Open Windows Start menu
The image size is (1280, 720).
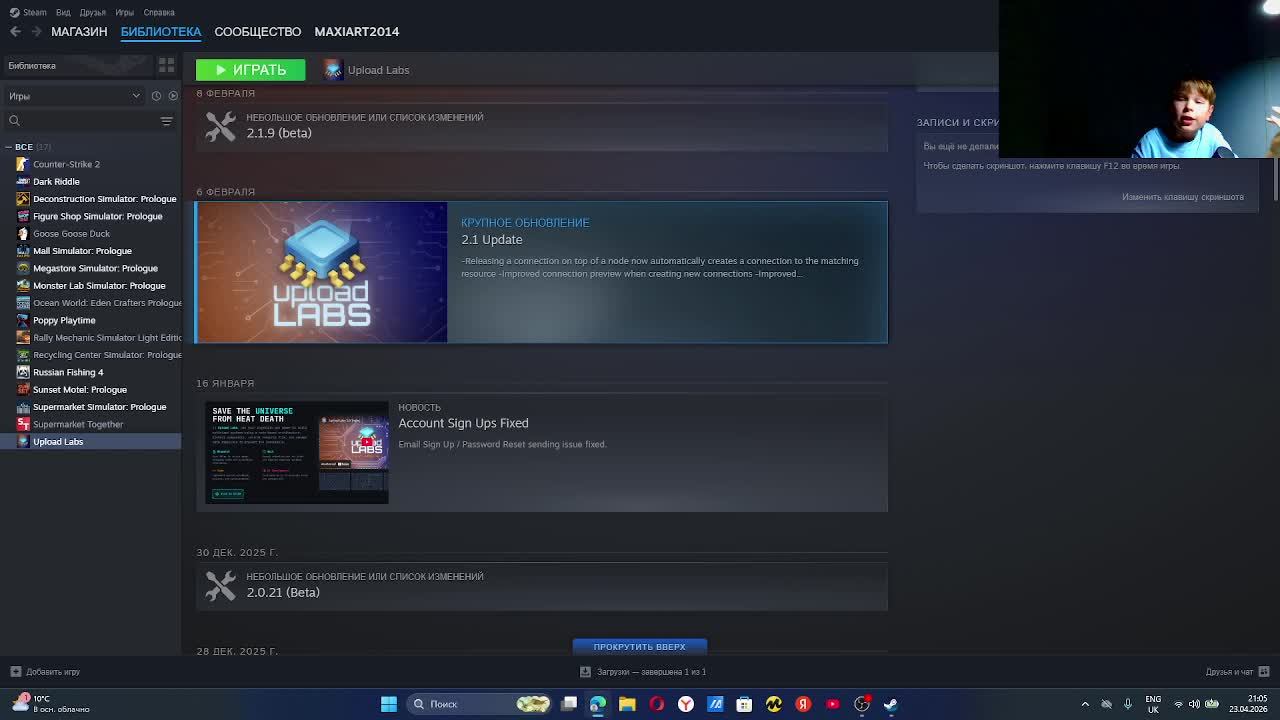[x=389, y=704]
